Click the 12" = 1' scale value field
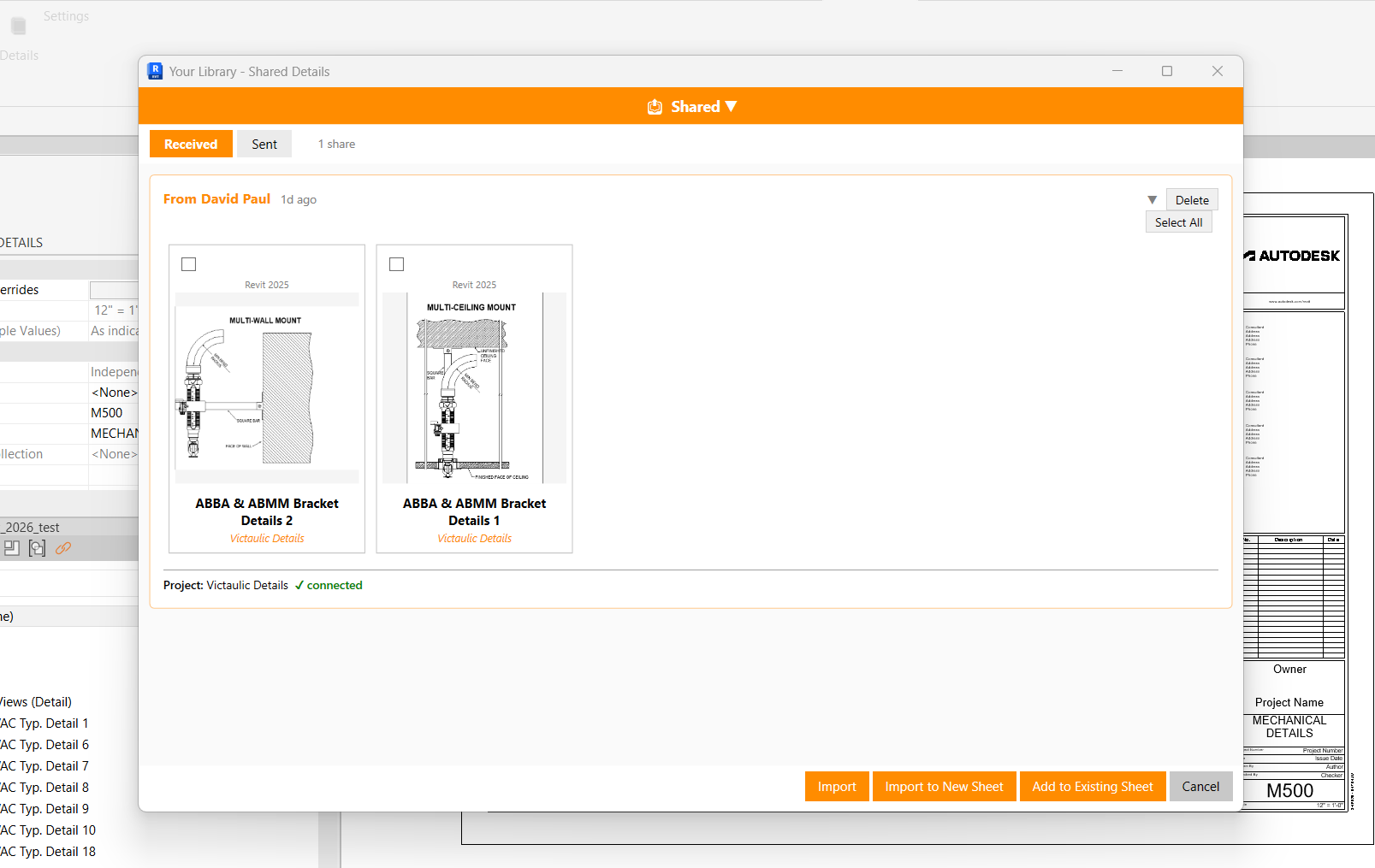Screen dimensions: 1375x868 tap(114, 310)
